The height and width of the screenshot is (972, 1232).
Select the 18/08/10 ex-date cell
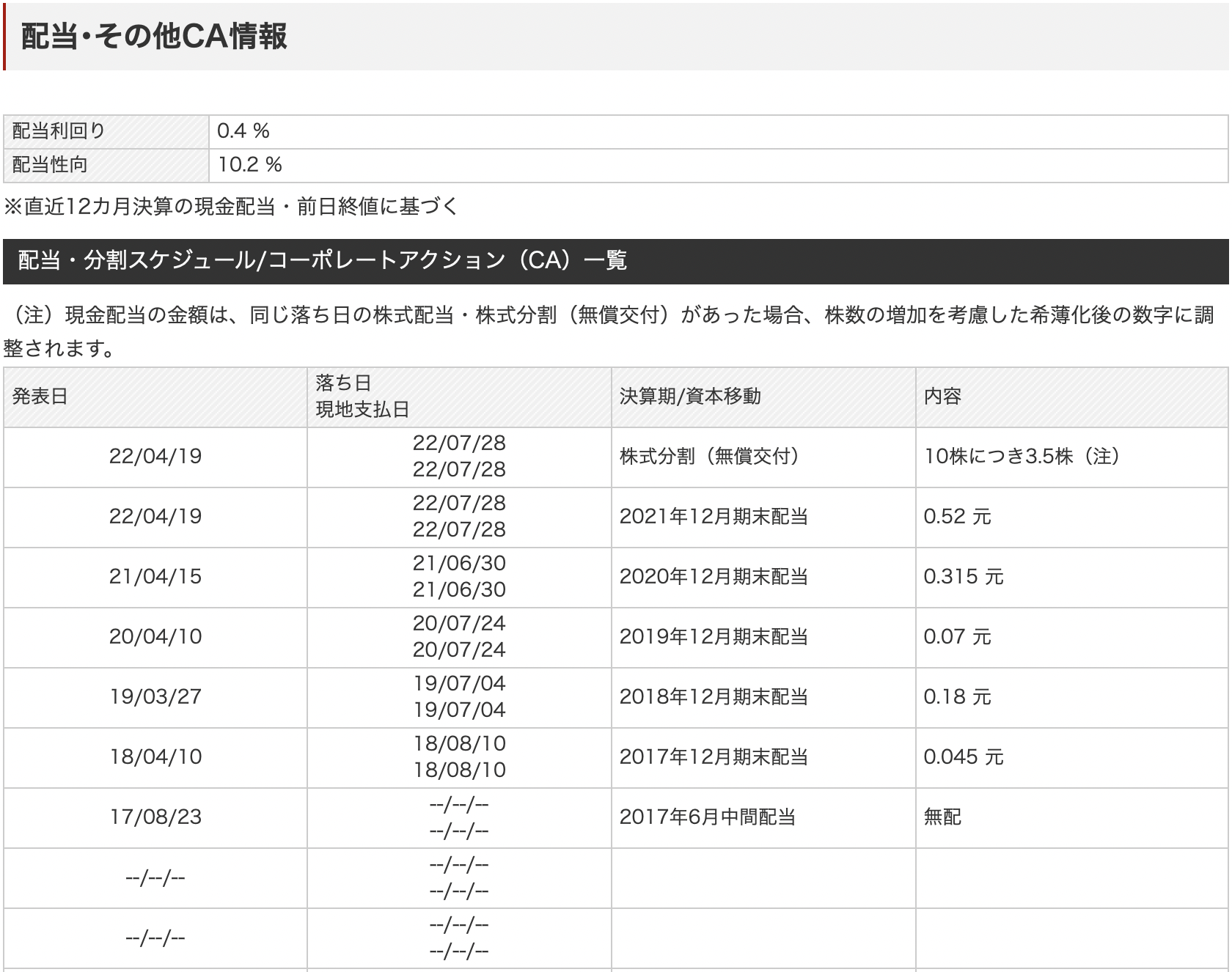click(x=459, y=757)
